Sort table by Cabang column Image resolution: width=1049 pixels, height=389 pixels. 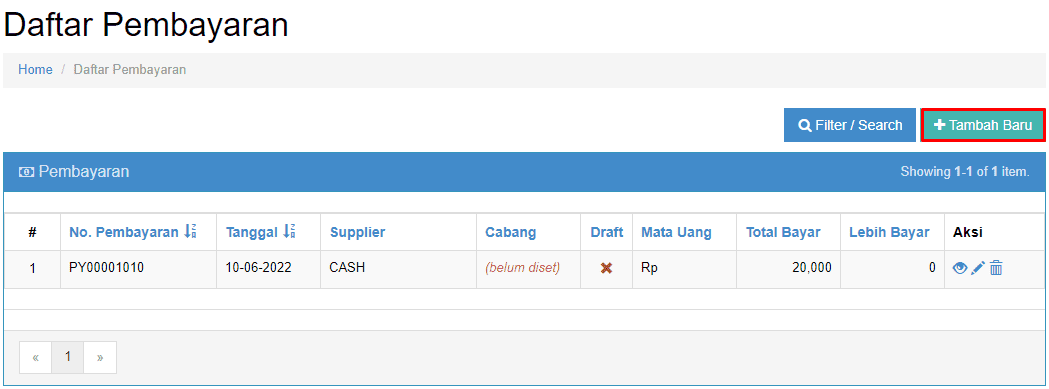pos(510,232)
